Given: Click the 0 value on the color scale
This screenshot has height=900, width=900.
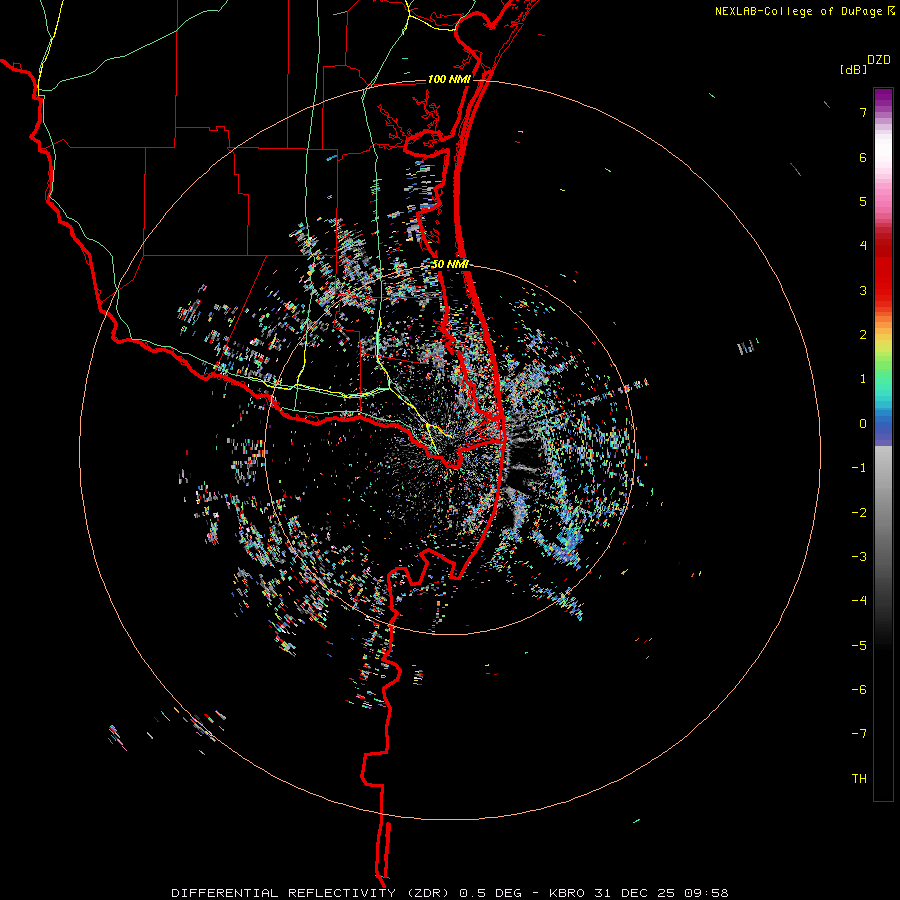Looking at the screenshot, I should click(863, 424).
